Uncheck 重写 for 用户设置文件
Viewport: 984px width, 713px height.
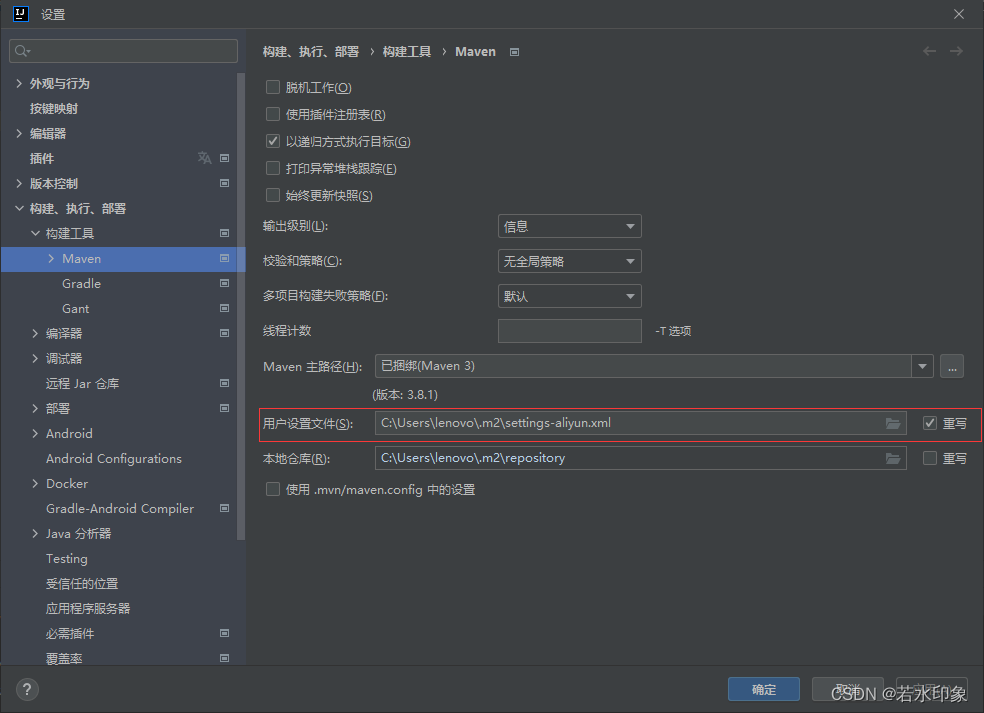click(930, 423)
